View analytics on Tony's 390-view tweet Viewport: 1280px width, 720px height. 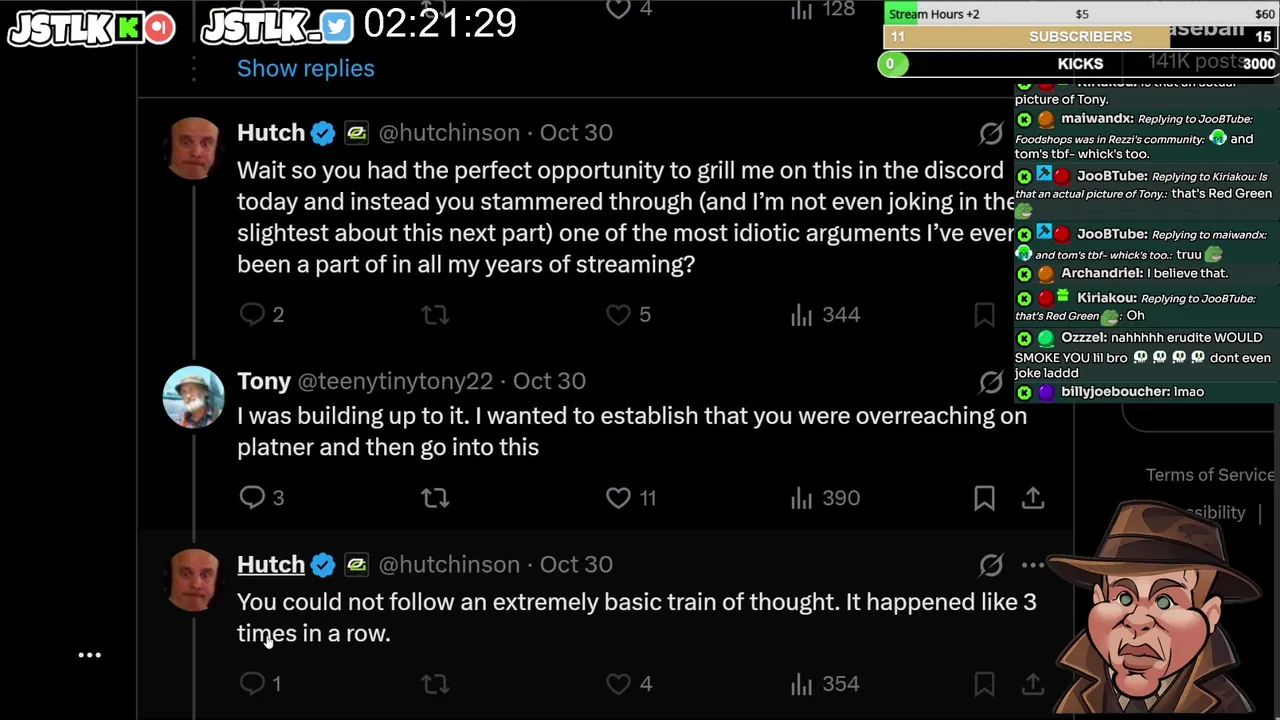click(802, 497)
